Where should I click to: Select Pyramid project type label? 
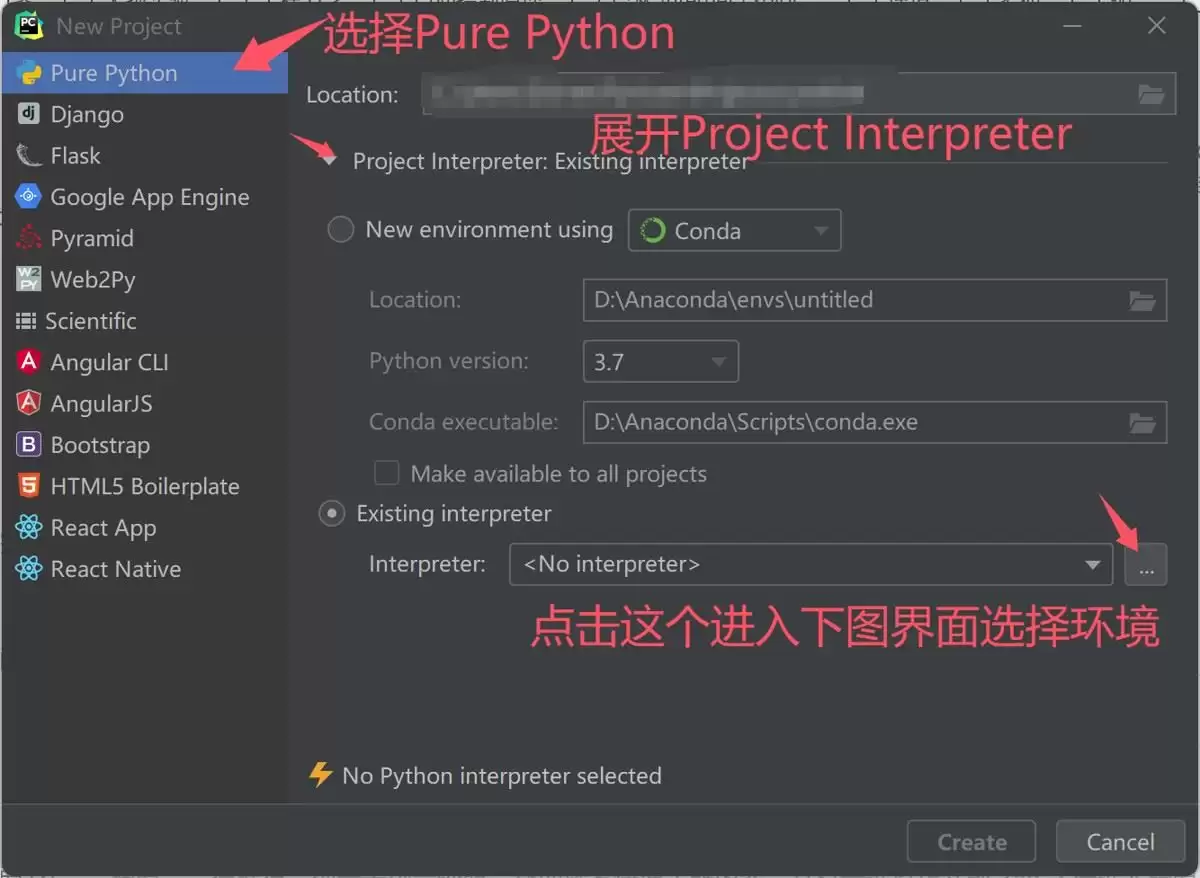click(92, 238)
